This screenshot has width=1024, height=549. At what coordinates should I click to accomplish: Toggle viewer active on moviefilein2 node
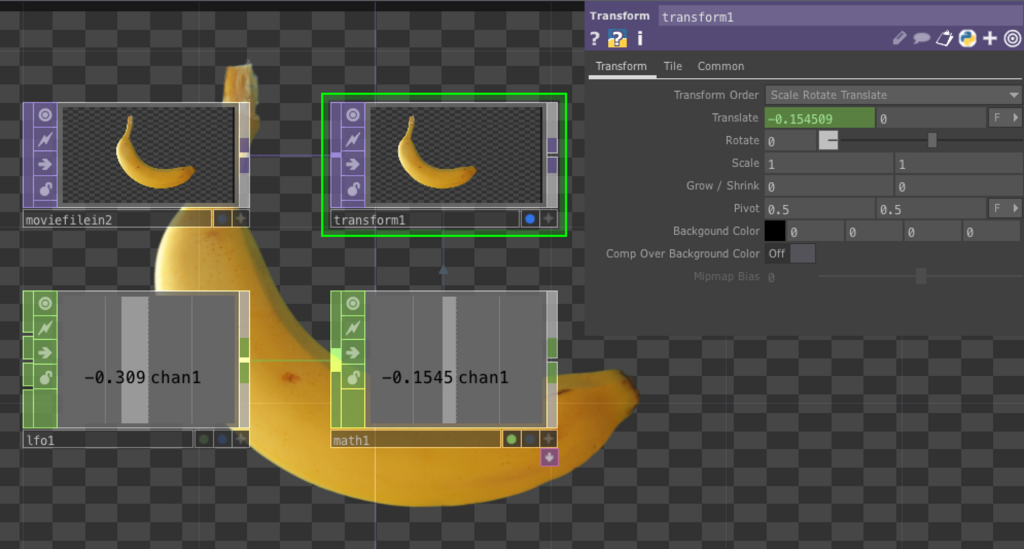click(45, 115)
